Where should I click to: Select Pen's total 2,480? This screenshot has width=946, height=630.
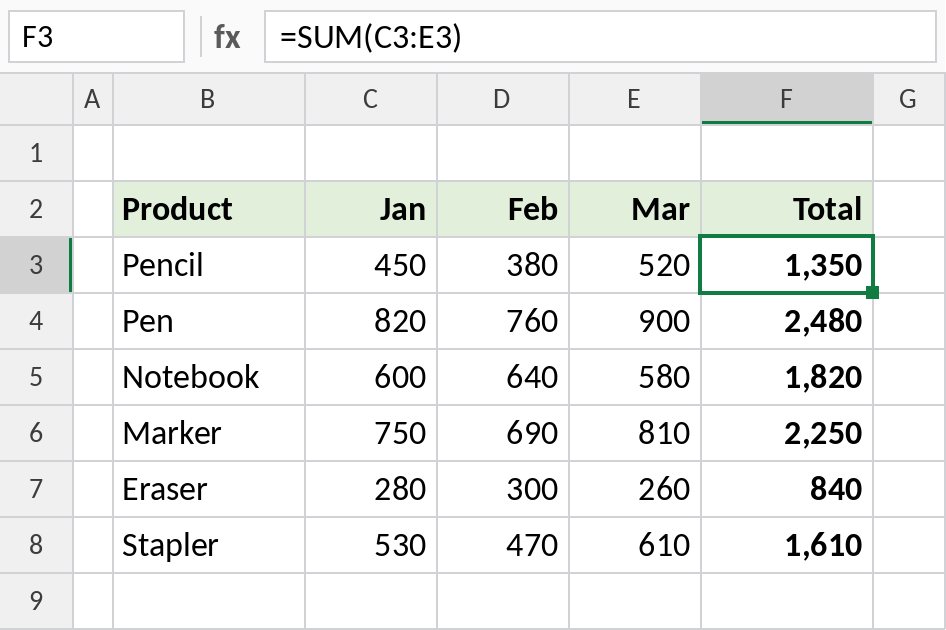787,321
